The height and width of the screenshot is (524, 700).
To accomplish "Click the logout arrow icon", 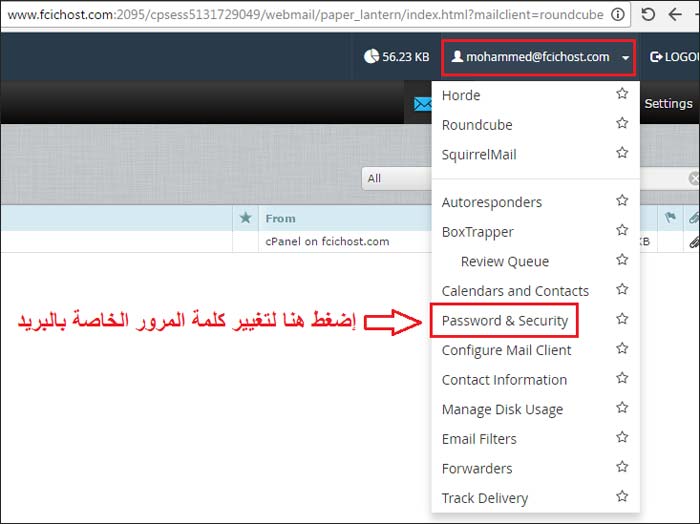I will (x=656, y=57).
